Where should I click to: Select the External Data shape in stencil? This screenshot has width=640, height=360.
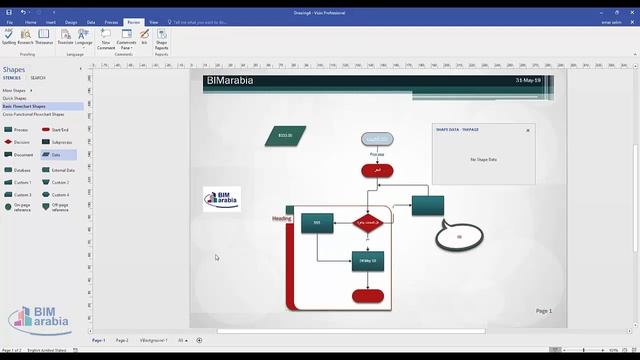58,170
